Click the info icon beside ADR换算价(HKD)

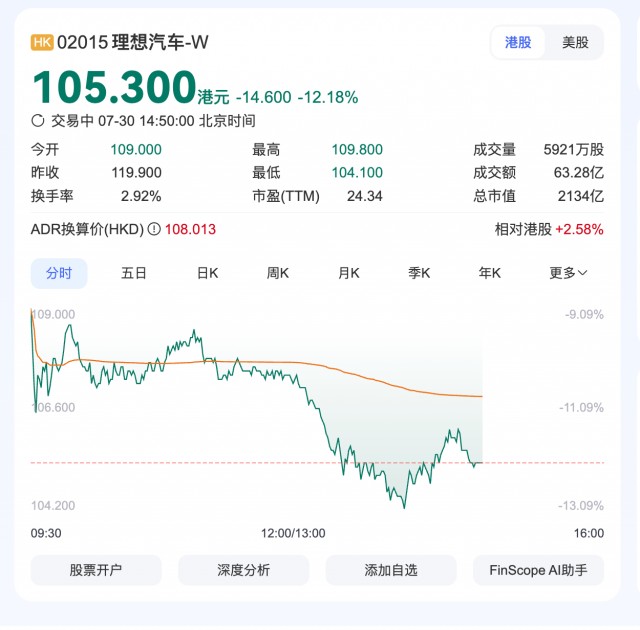(154, 229)
